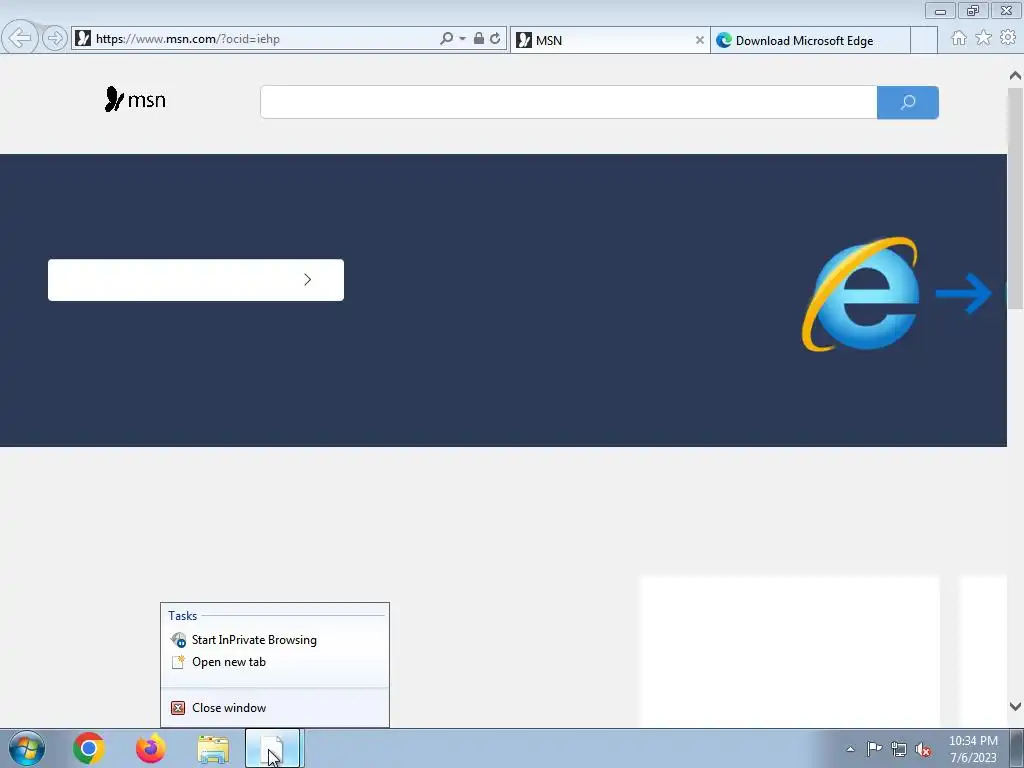Image resolution: width=1024 pixels, height=768 pixels.
Task: Click the blue MSN search button
Action: (x=908, y=102)
